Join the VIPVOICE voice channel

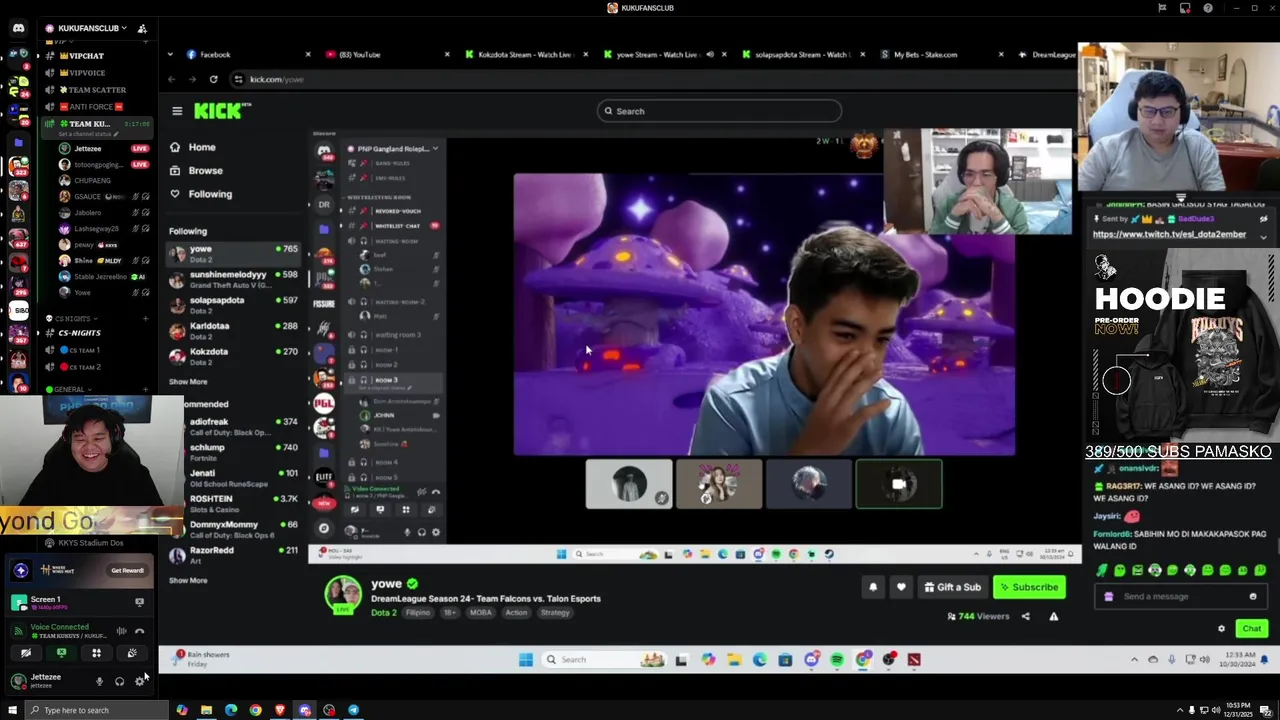(x=98, y=73)
